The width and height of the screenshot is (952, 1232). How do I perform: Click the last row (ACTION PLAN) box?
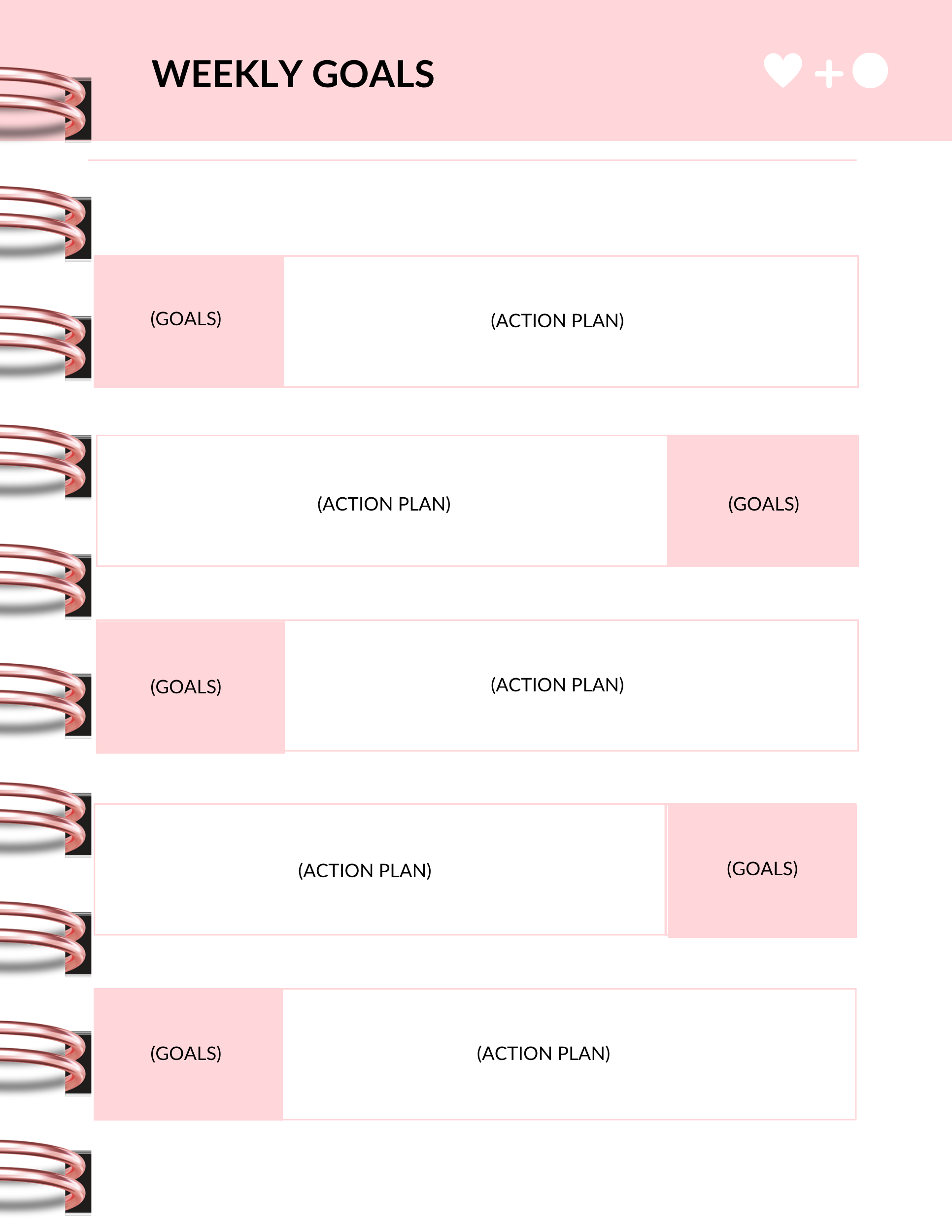click(x=569, y=1054)
